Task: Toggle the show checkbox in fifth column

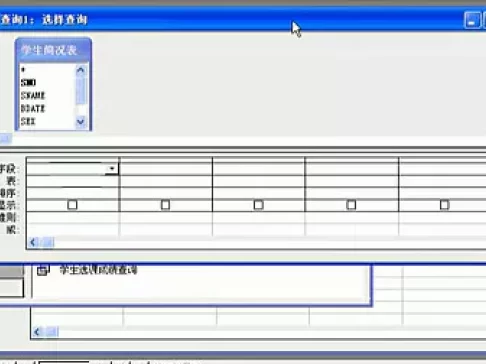Action: click(444, 205)
